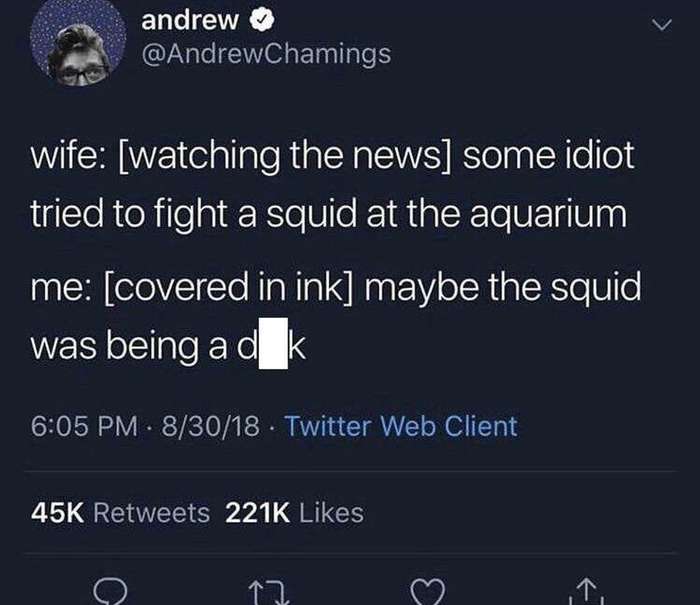Click the verified checkmark badge
The height and width of the screenshot is (605, 700).
click(x=261, y=20)
